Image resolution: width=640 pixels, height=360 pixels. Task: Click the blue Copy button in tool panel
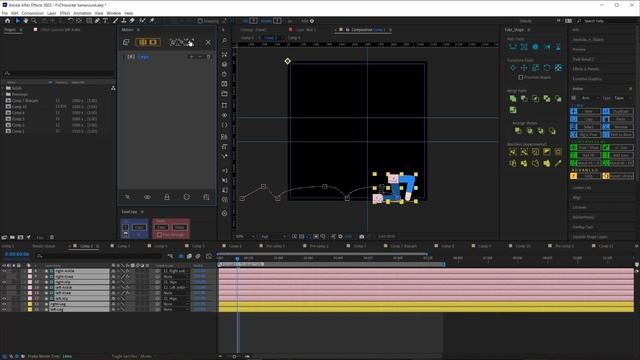[585, 119]
